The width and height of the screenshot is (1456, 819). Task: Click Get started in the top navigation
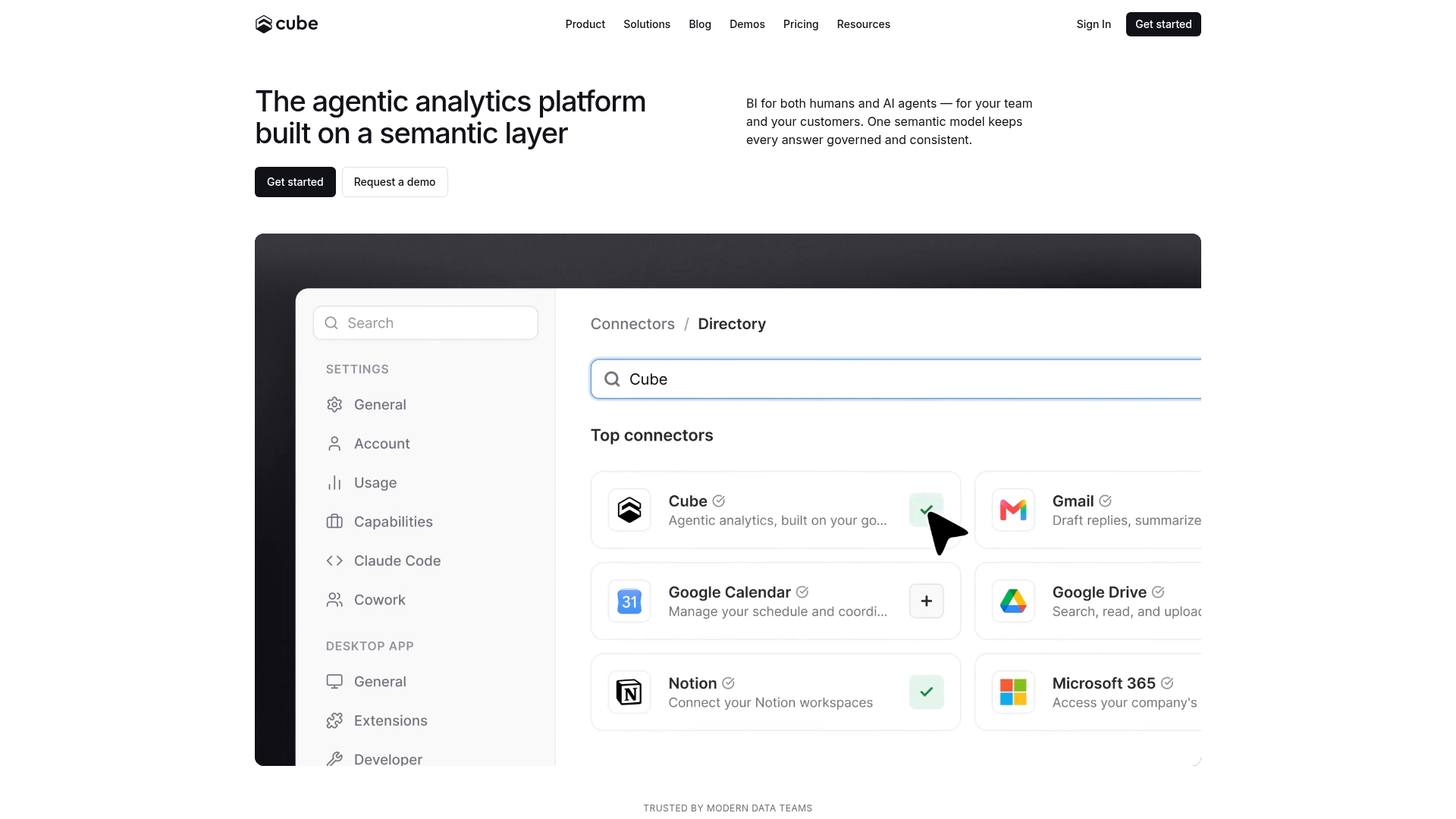coord(1163,24)
